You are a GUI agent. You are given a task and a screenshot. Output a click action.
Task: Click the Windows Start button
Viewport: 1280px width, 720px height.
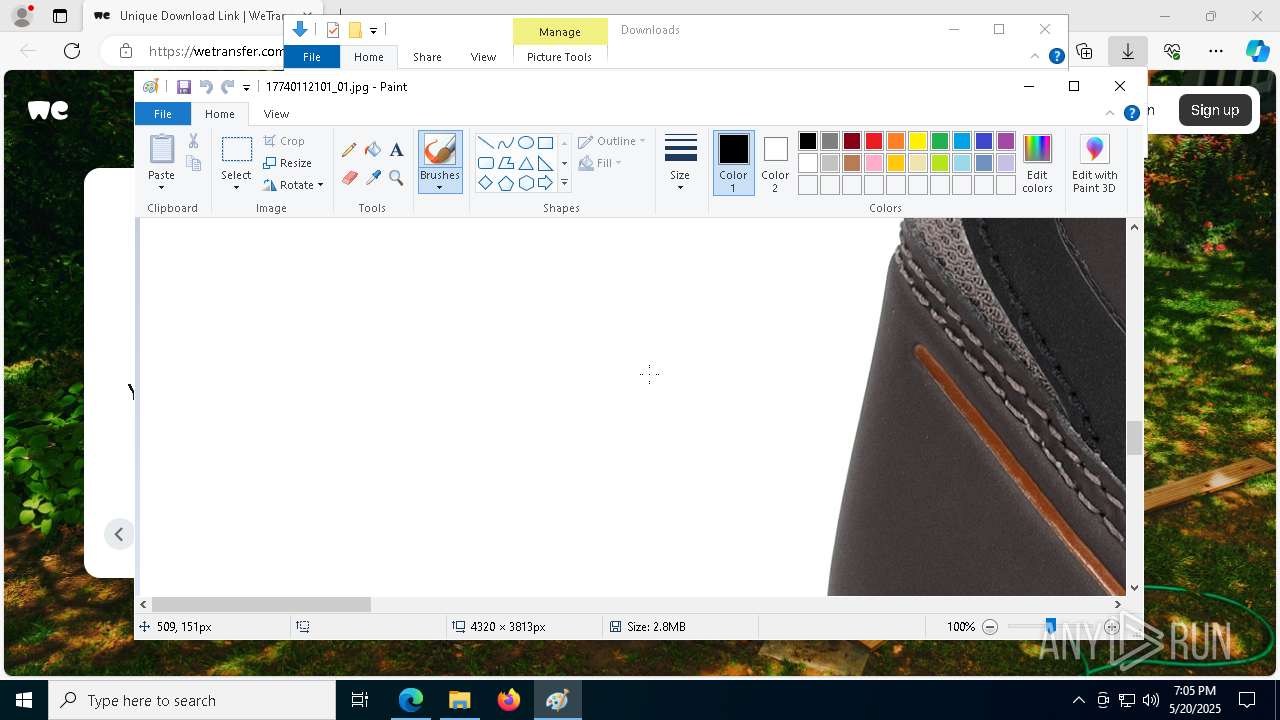click(x=24, y=700)
